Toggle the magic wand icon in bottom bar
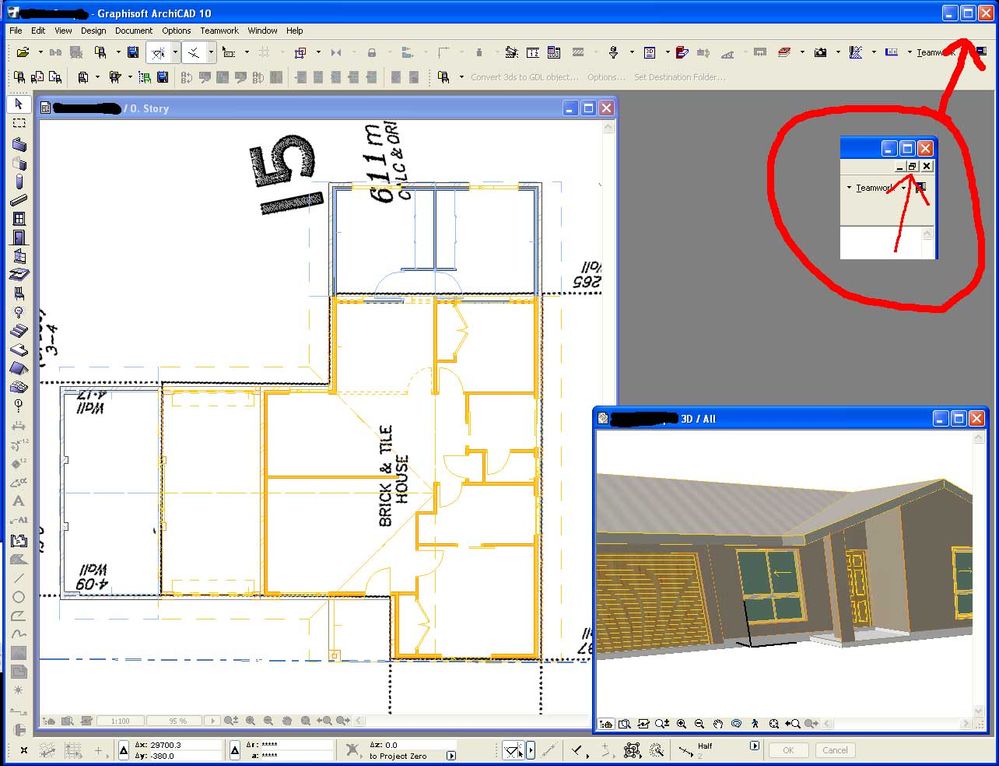Image resolution: width=999 pixels, height=766 pixels. (656, 750)
